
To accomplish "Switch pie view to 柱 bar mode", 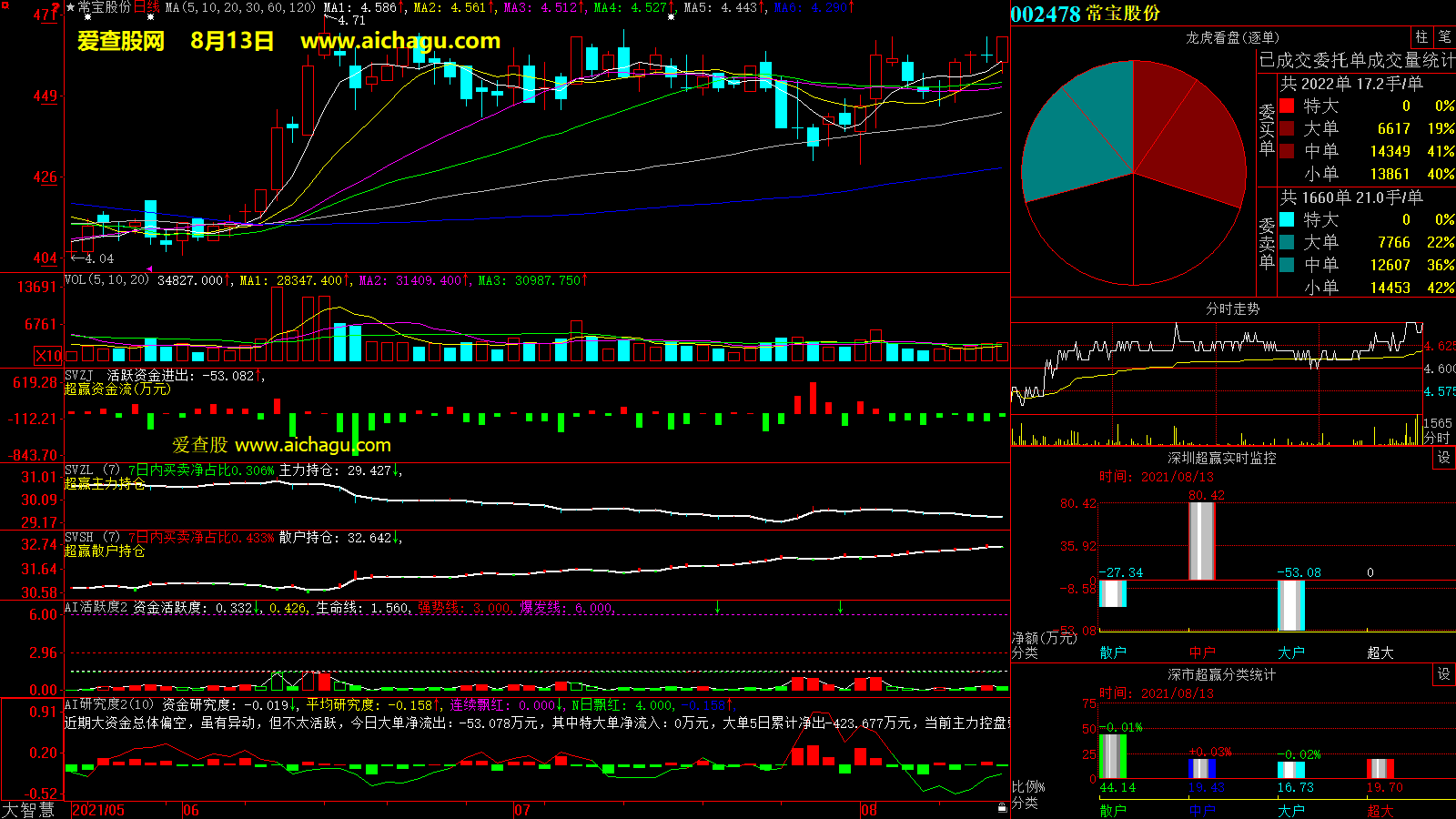I will (1421, 36).
